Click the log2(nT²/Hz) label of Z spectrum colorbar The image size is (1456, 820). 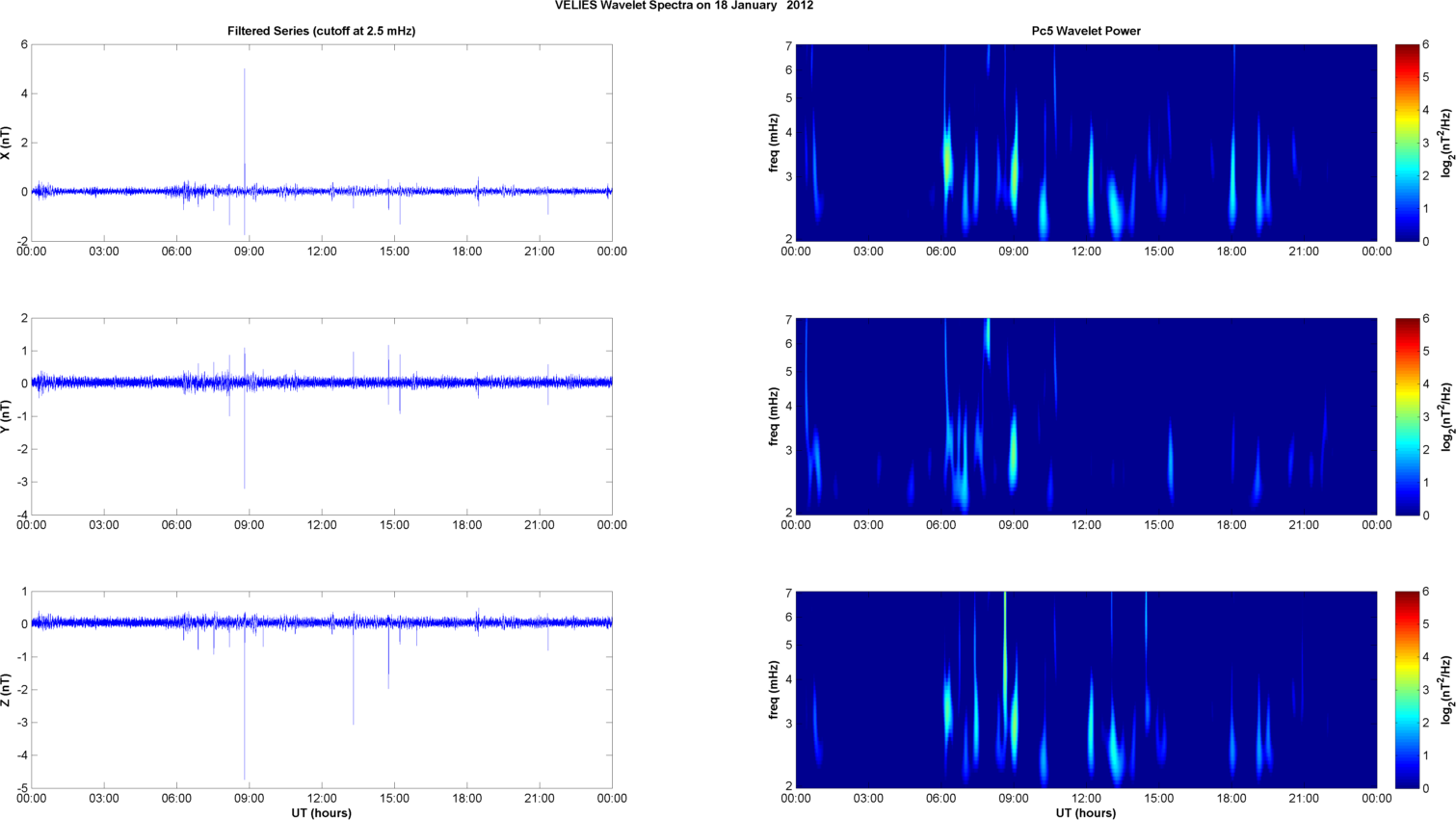[1447, 690]
